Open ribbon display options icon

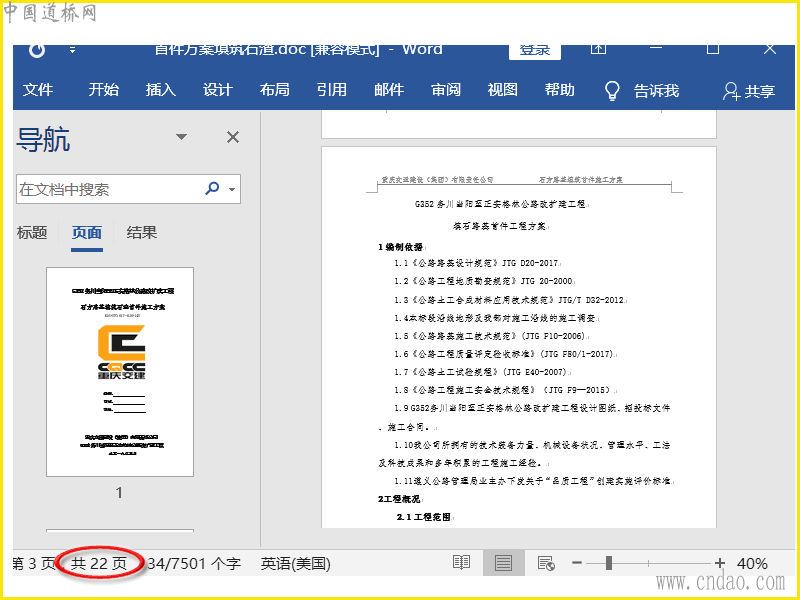[598, 49]
